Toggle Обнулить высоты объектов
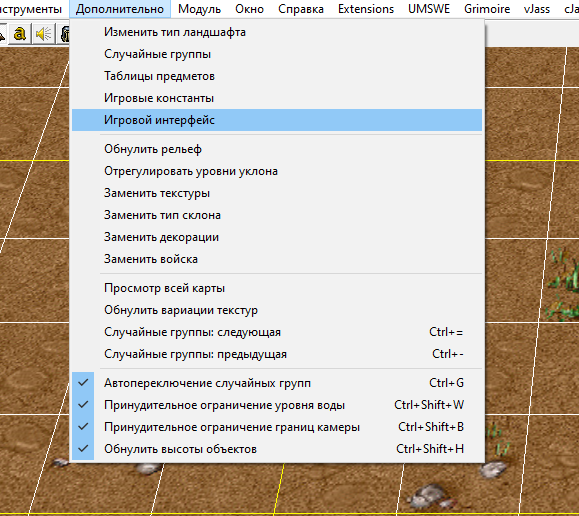This screenshot has width=579, height=516. point(277,449)
